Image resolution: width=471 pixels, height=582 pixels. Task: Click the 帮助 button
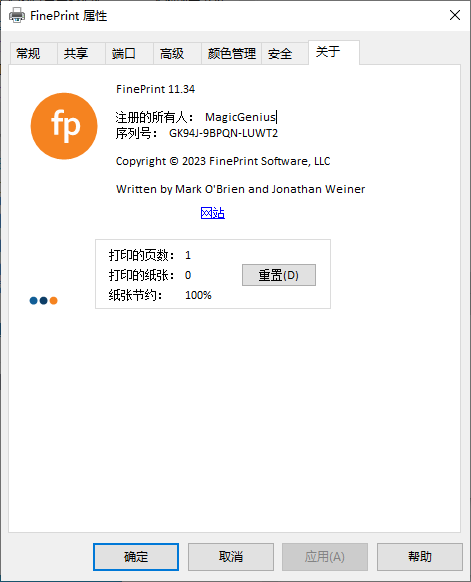pyautogui.click(x=420, y=557)
